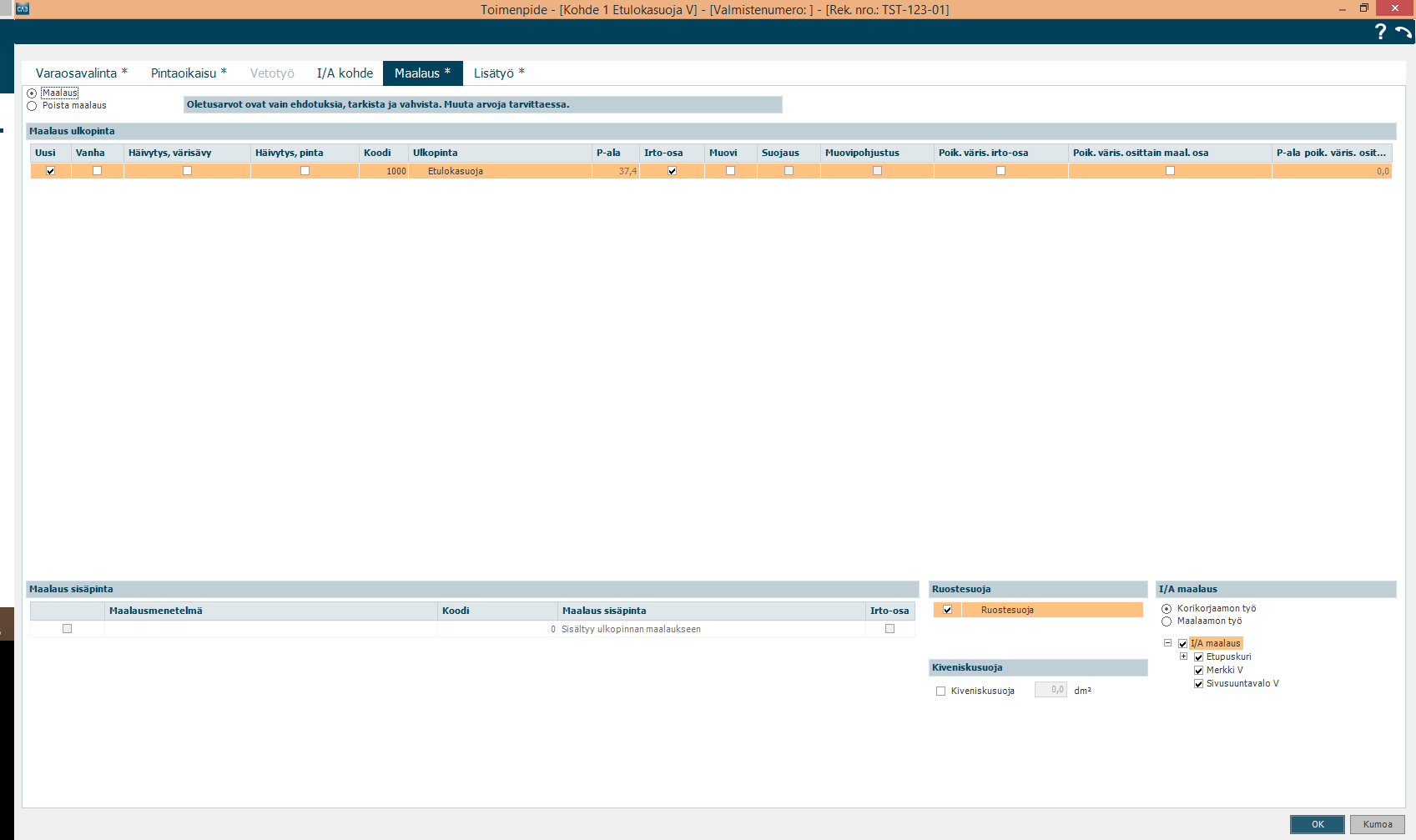Check the Häivytys, pinta box for Etulokasuoja

coord(305,171)
